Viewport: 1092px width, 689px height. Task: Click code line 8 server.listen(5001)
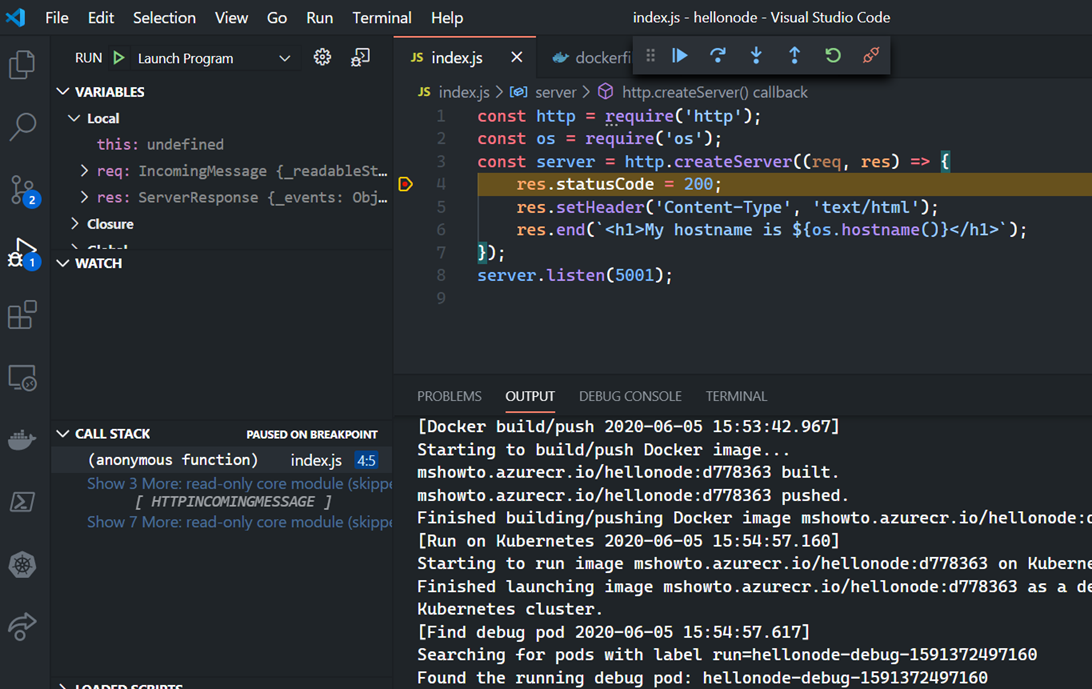click(x=575, y=275)
